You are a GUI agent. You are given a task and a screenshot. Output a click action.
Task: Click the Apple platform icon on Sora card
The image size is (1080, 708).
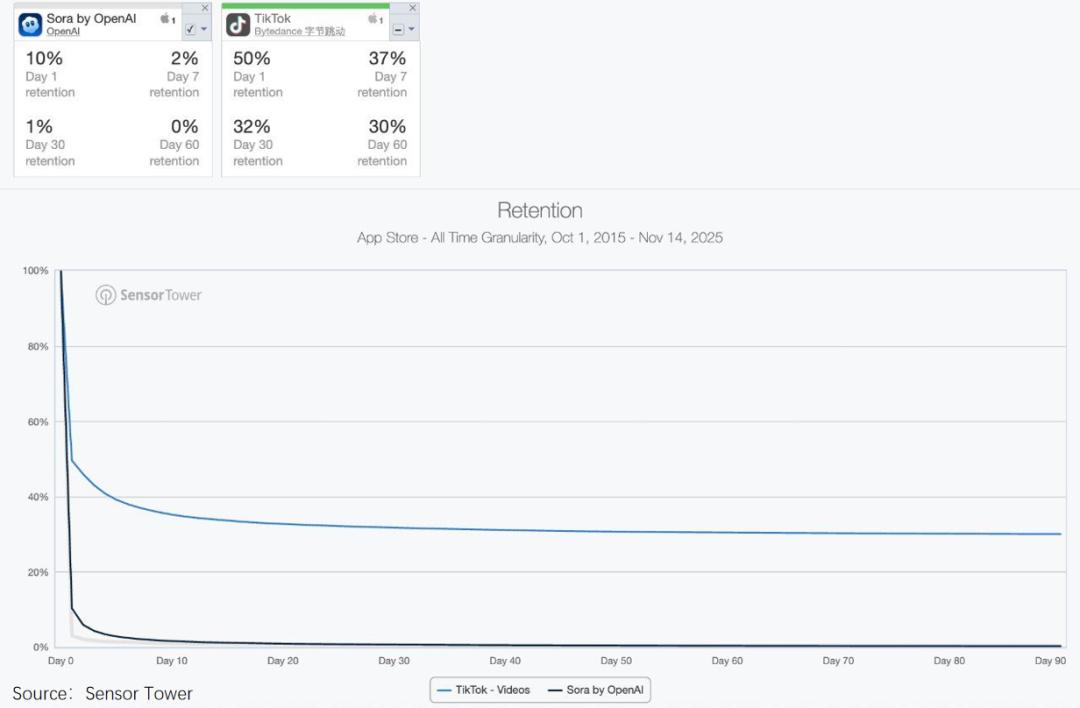coord(166,19)
